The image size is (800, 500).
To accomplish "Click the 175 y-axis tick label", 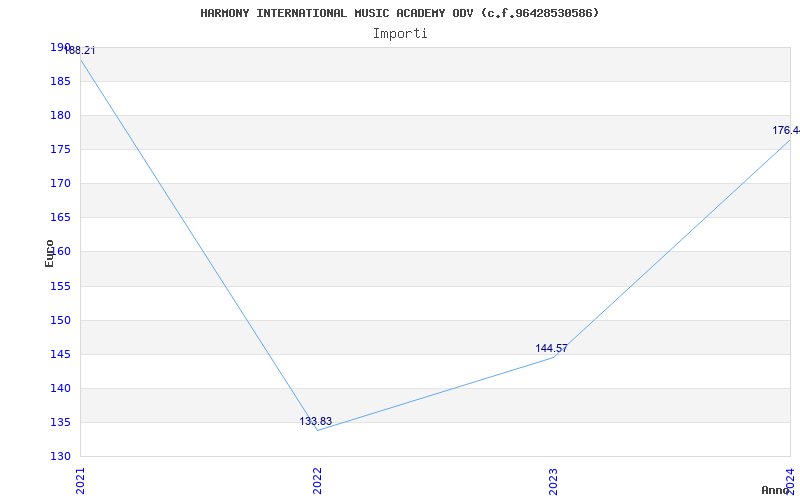I will pos(60,150).
